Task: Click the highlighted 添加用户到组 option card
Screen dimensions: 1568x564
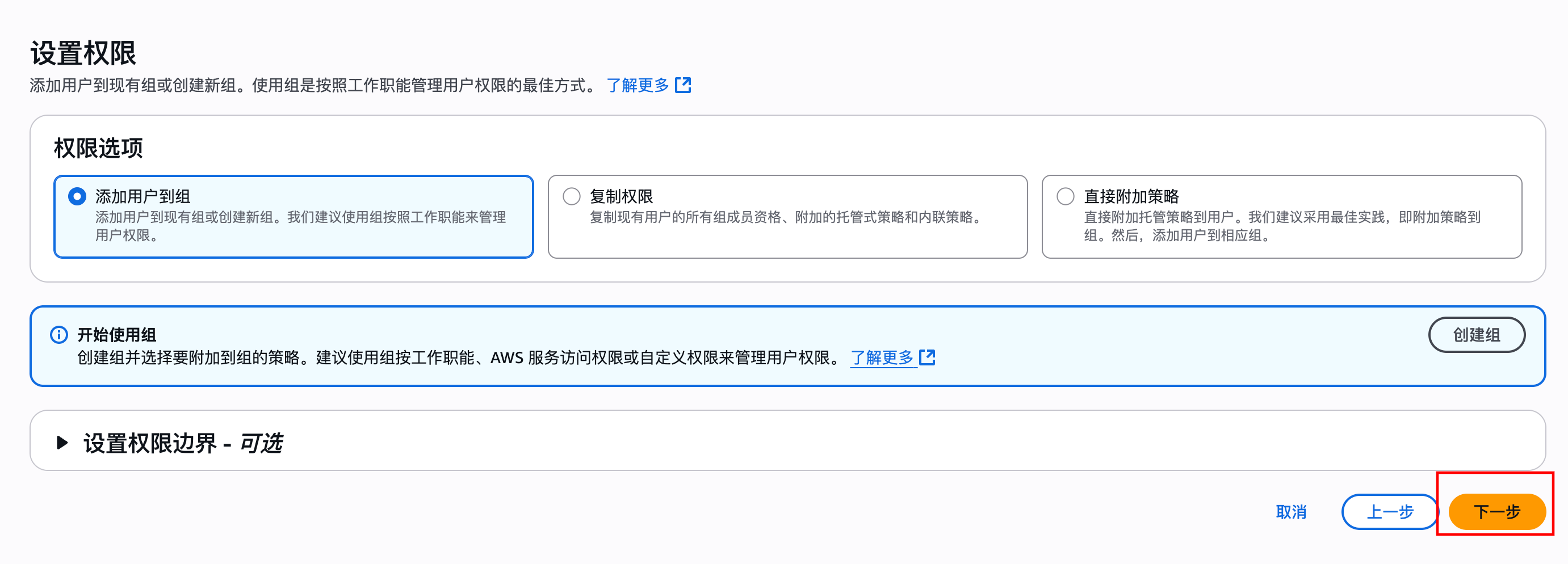Action: tap(294, 216)
